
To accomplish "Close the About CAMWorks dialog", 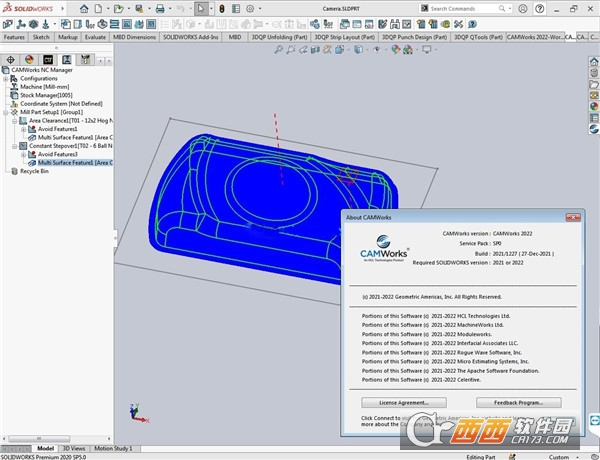I will (x=573, y=217).
